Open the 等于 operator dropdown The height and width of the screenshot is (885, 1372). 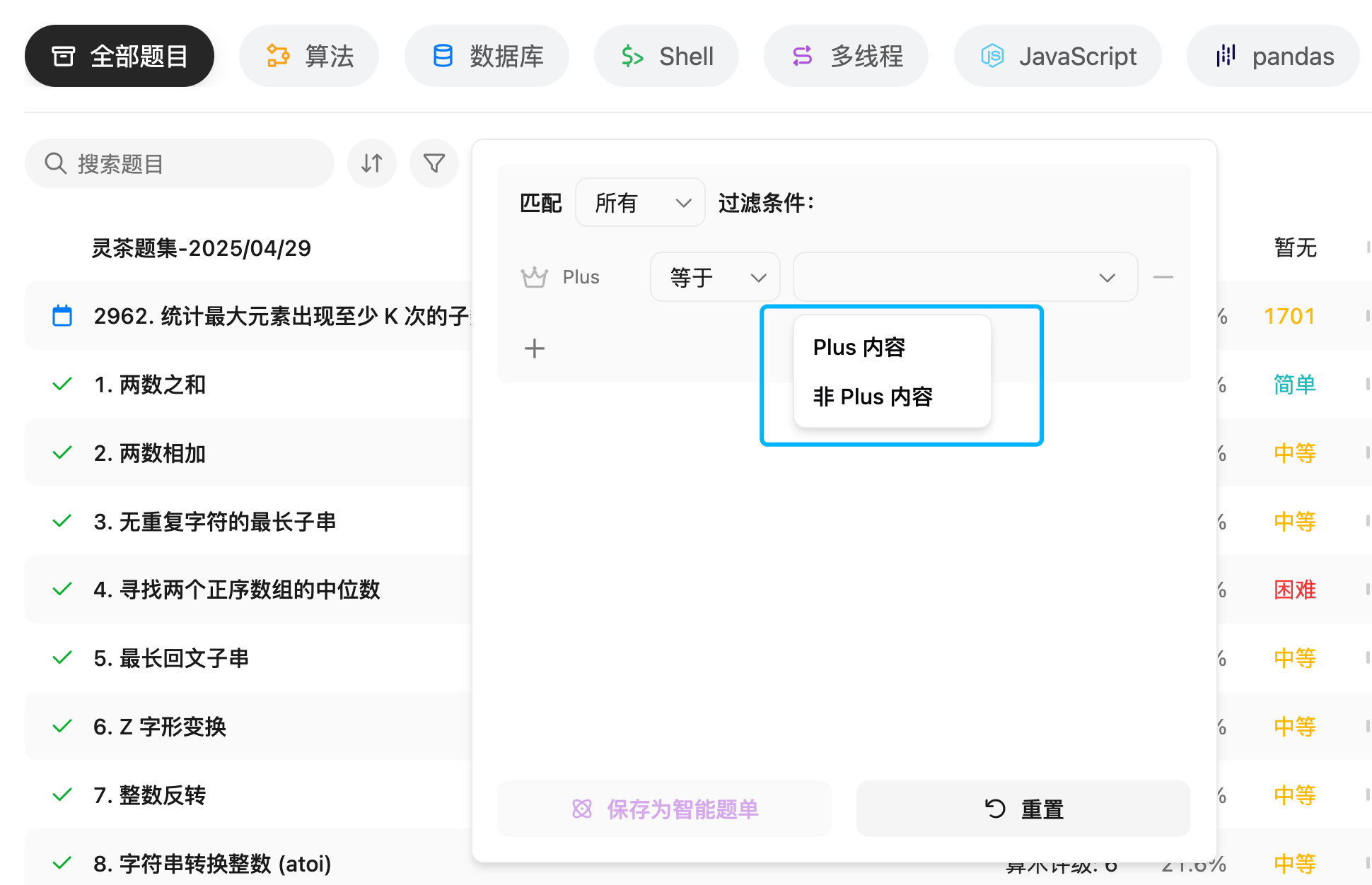click(714, 277)
